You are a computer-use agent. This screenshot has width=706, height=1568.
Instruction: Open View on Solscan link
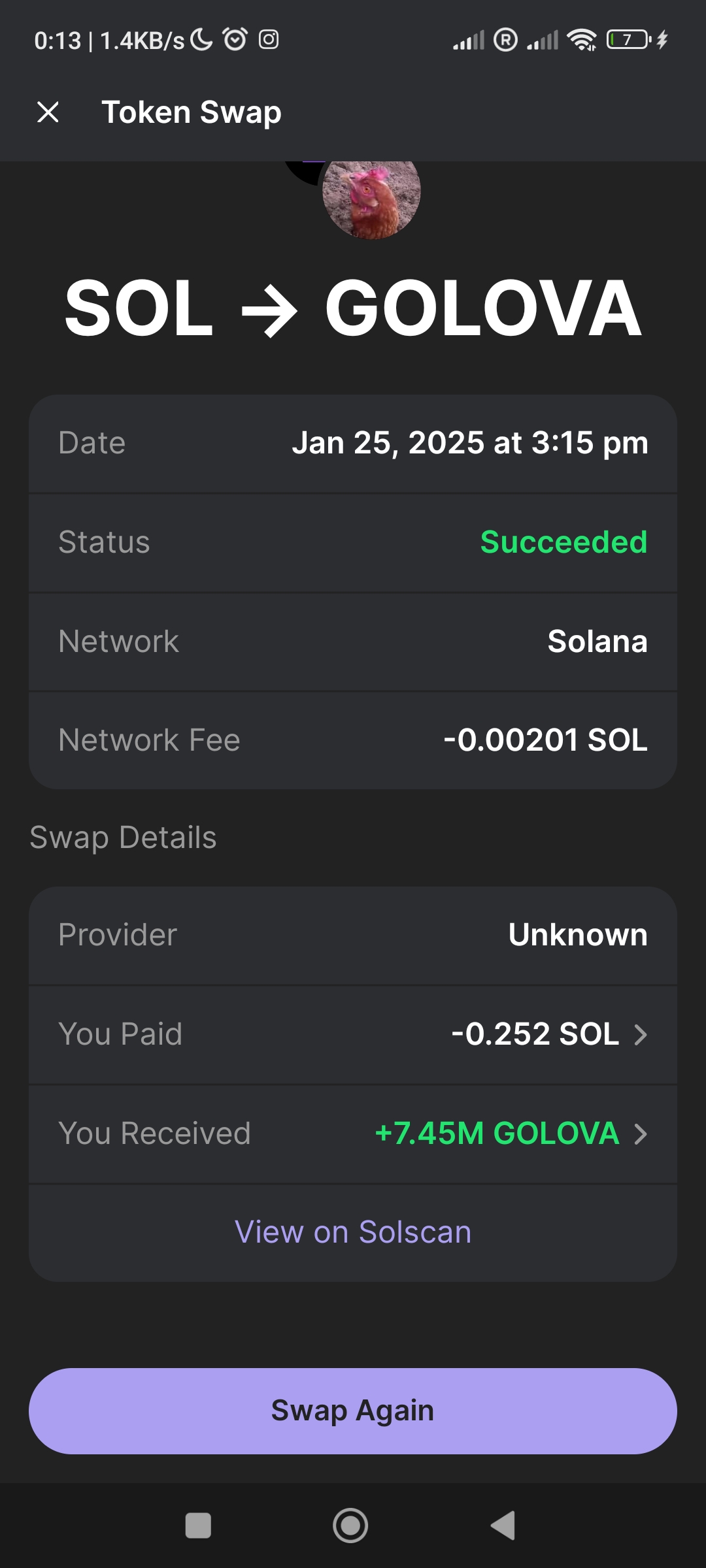(353, 1232)
